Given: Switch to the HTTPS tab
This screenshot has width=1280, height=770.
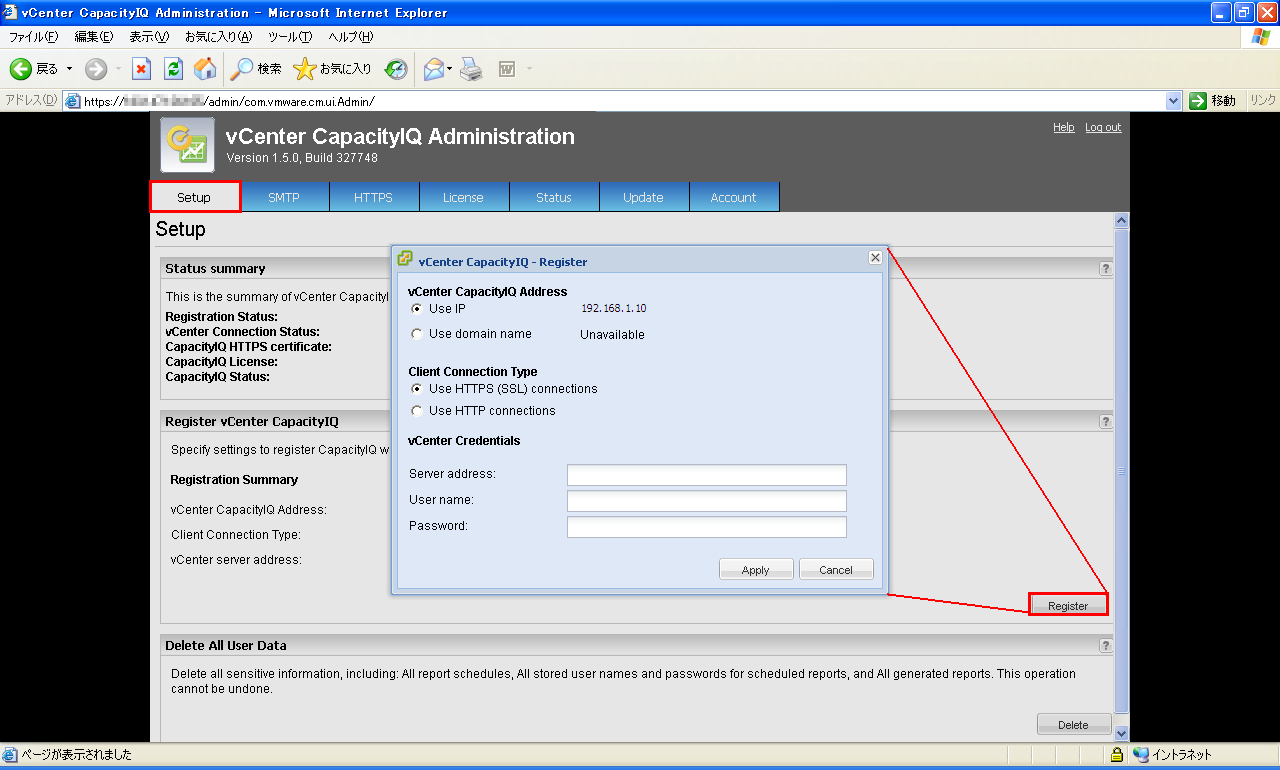Looking at the screenshot, I should click(x=373, y=197).
